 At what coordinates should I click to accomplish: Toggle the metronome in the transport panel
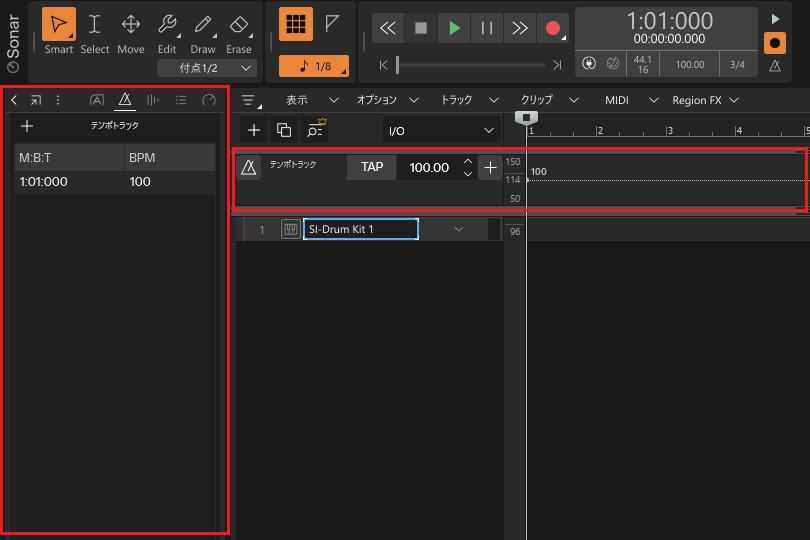point(775,66)
